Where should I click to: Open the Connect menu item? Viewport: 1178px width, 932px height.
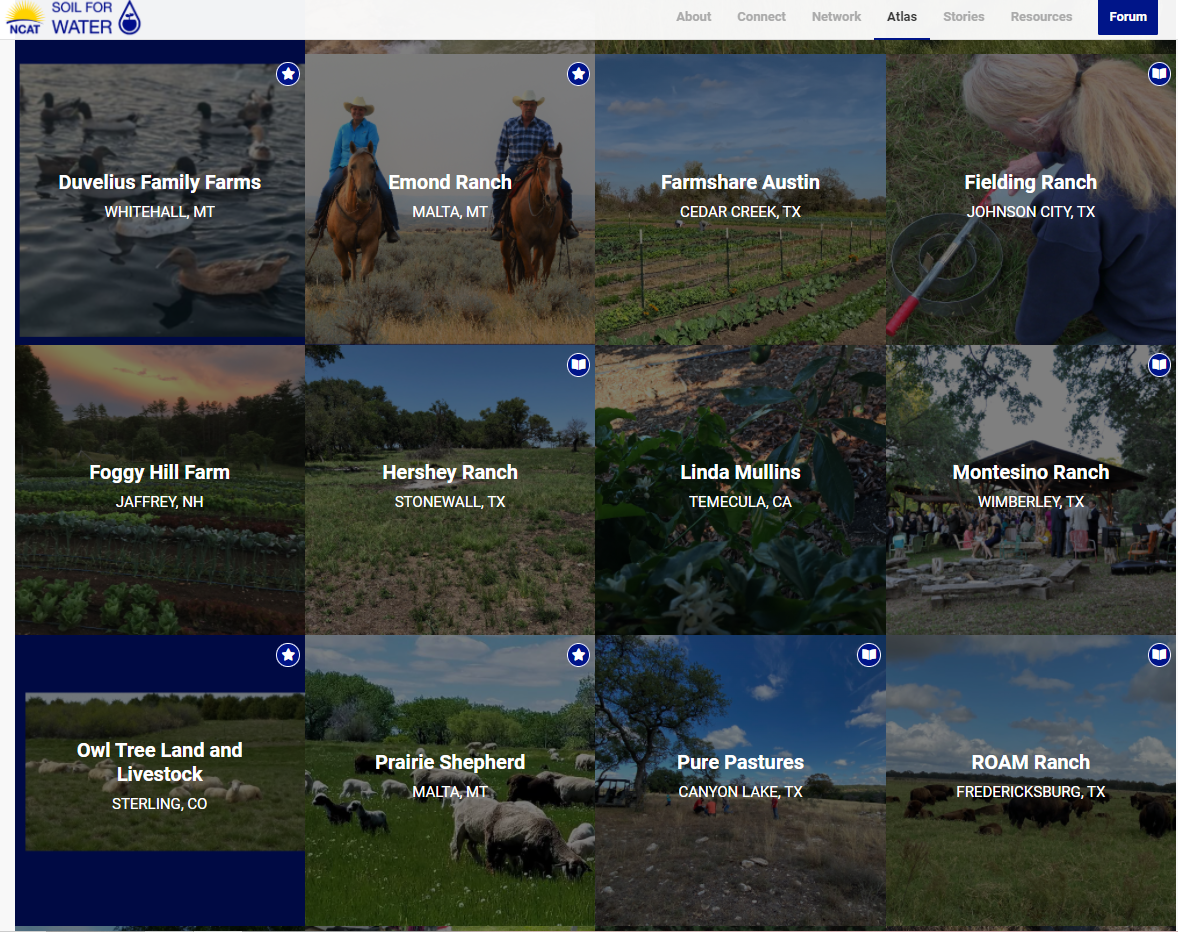click(x=761, y=17)
